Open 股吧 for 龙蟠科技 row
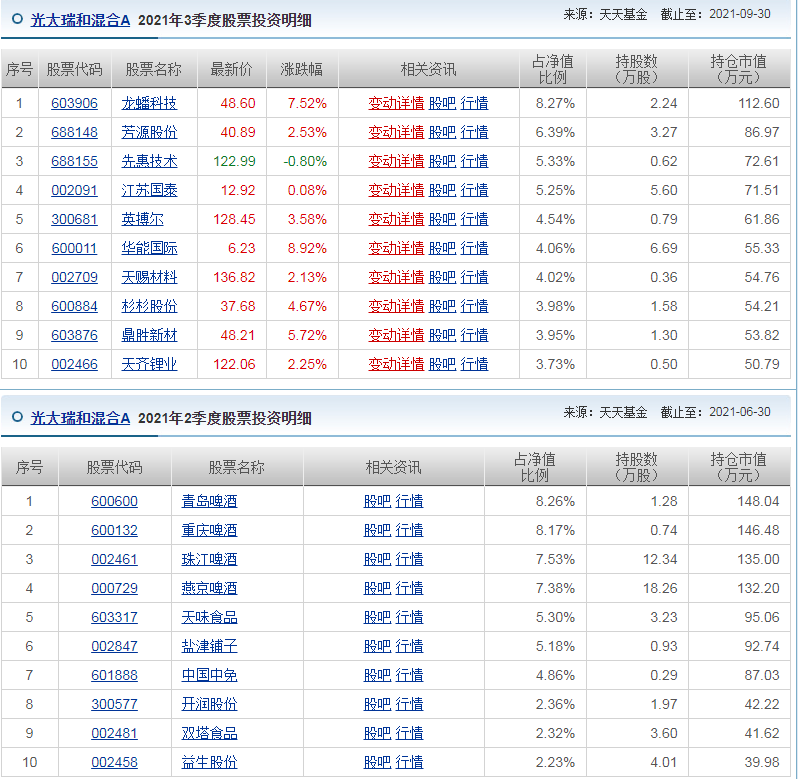 pyautogui.click(x=442, y=103)
